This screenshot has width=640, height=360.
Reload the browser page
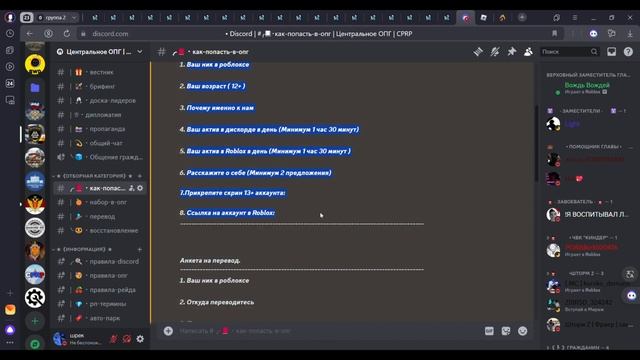[67, 34]
